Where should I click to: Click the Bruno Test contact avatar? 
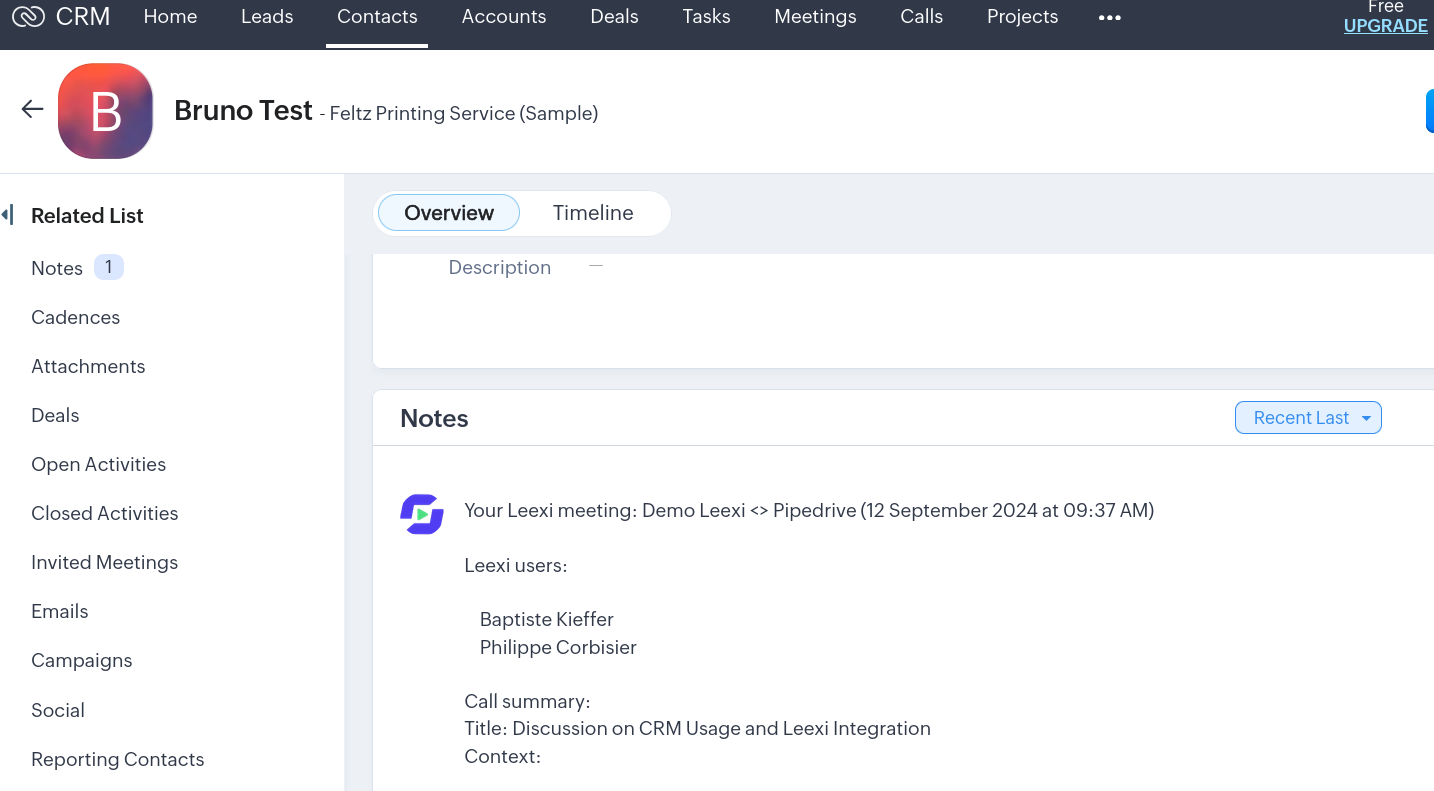[x=105, y=111]
